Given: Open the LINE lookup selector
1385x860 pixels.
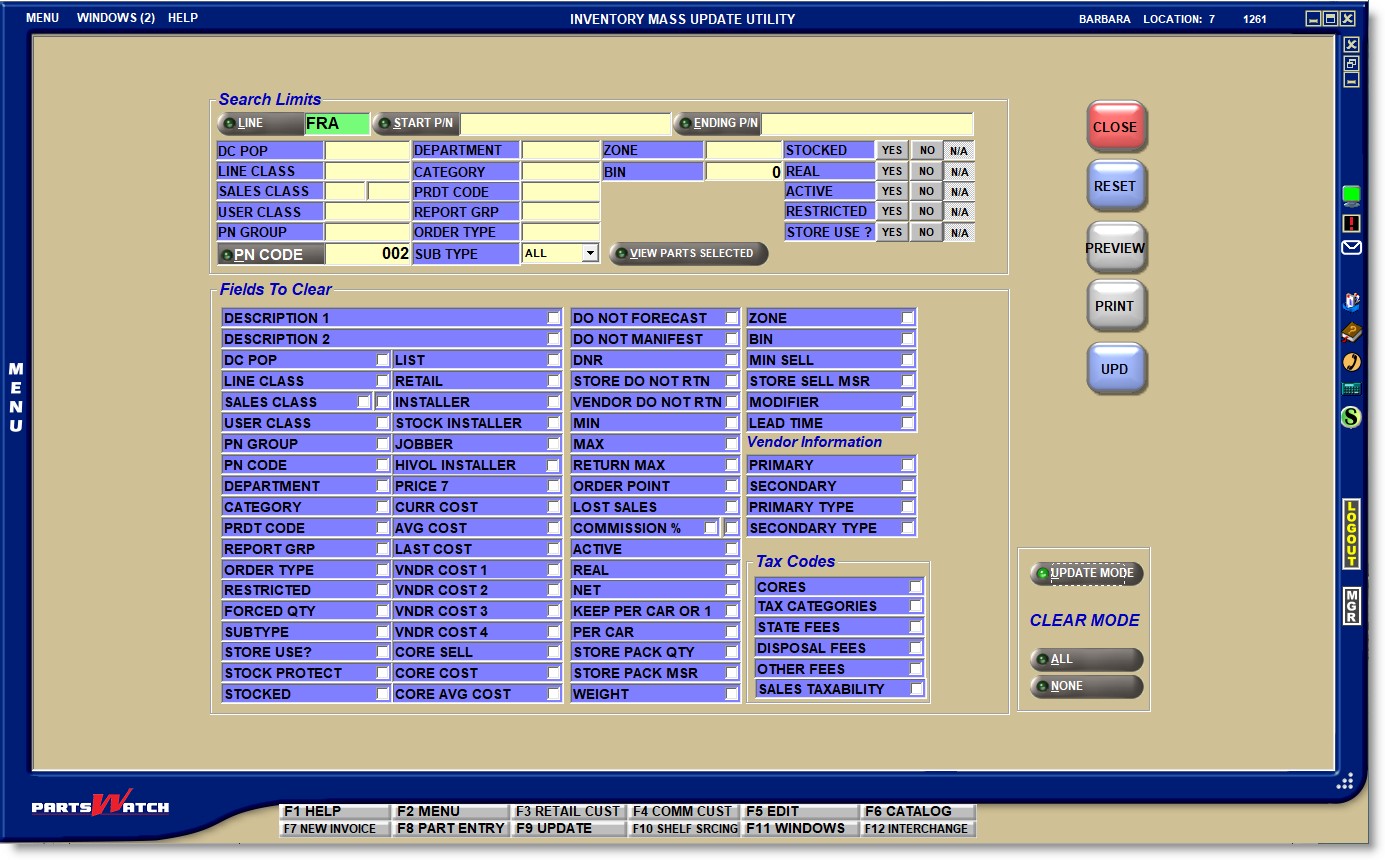Looking at the screenshot, I should click(x=259, y=124).
